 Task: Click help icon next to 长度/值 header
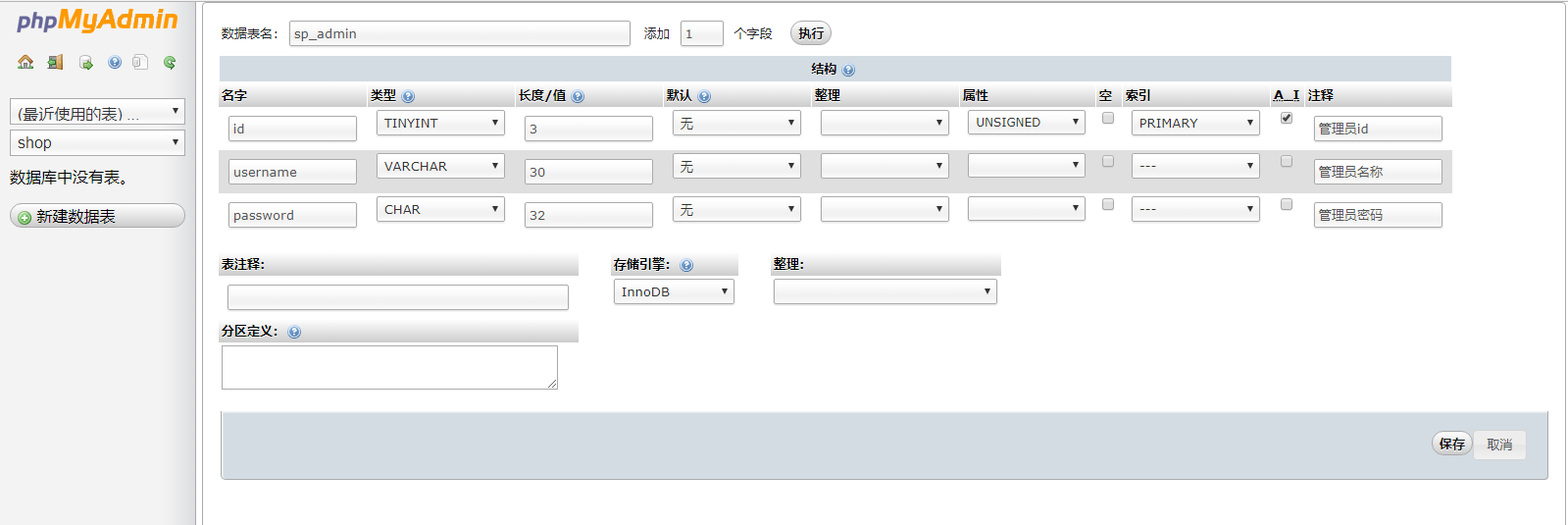pos(578,96)
